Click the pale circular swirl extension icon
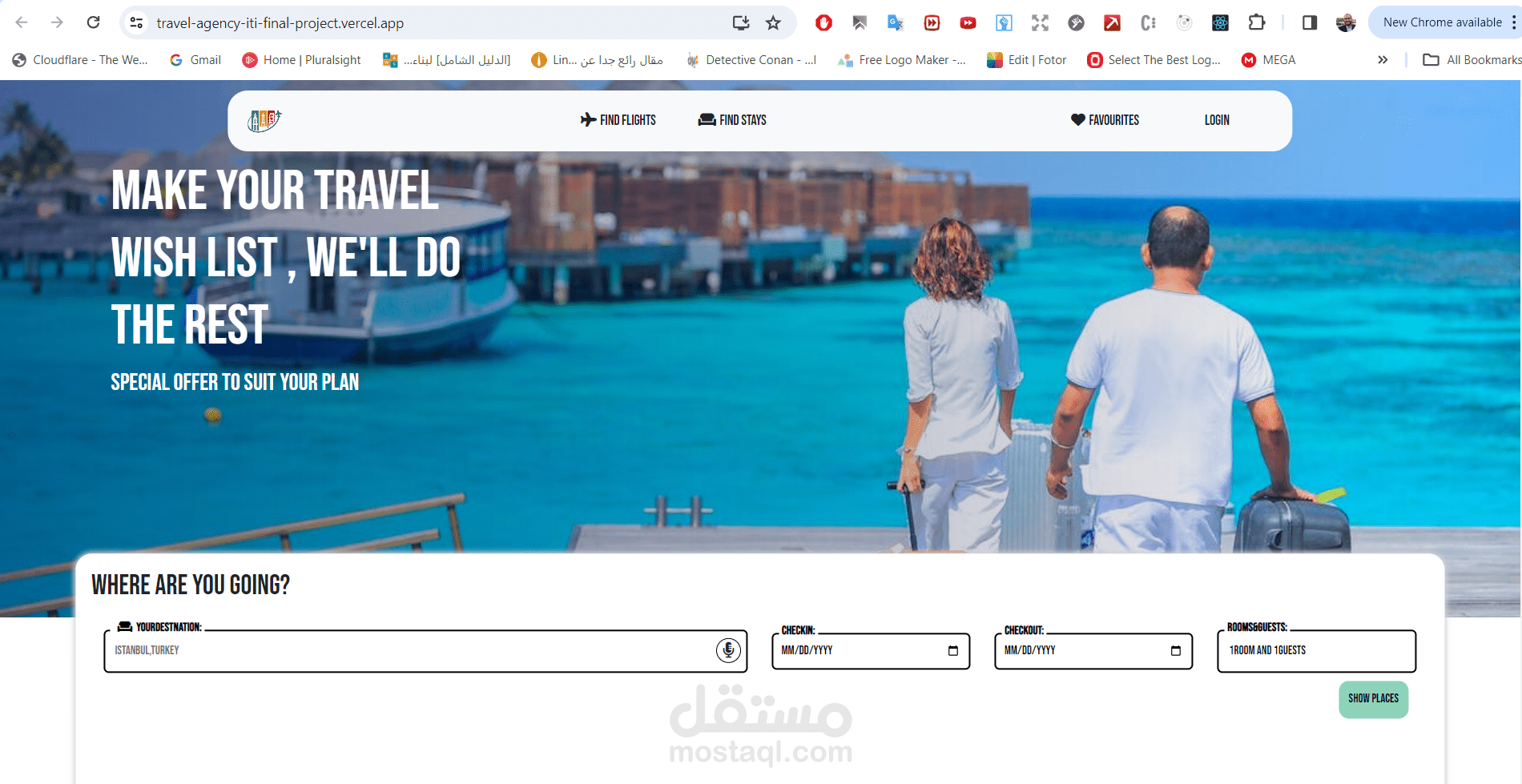Viewport: 1522px width, 784px height. point(1184,22)
